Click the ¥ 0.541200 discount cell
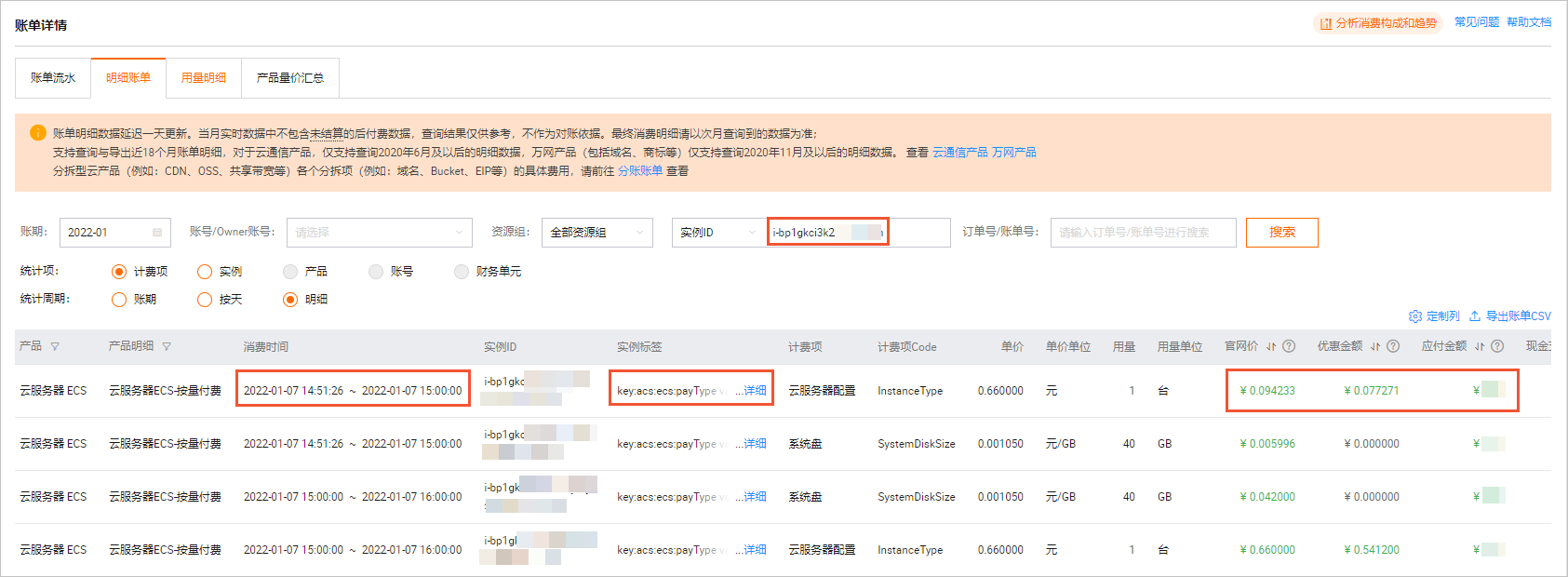Image resolution: width=1568 pixels, height=577 pixels. (x=1372, y=550)
